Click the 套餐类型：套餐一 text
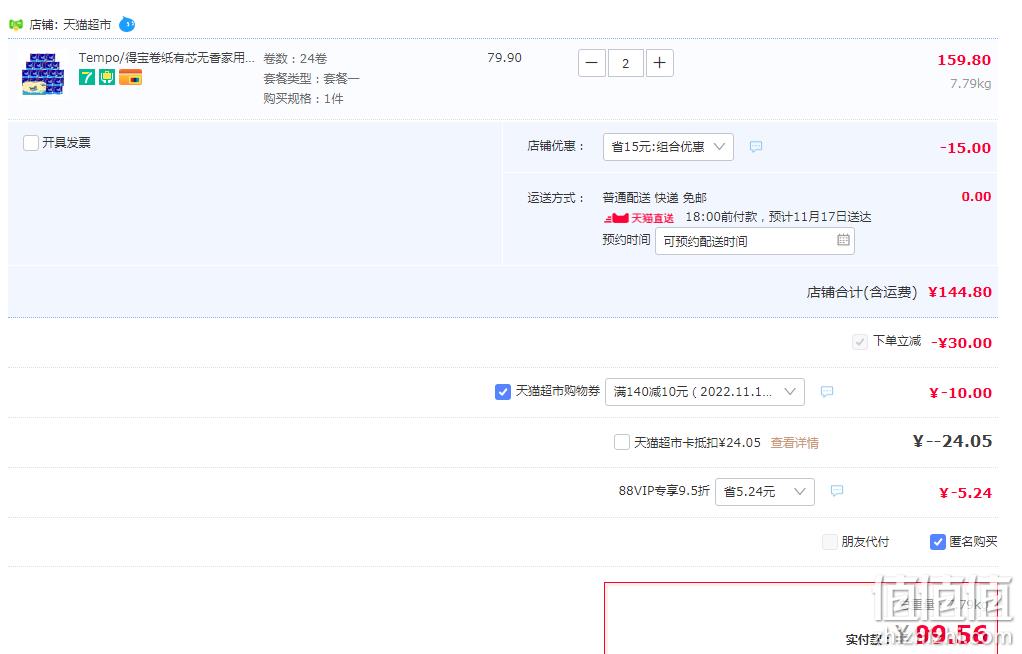This screenshot has height=654, width=1022. 312,79
